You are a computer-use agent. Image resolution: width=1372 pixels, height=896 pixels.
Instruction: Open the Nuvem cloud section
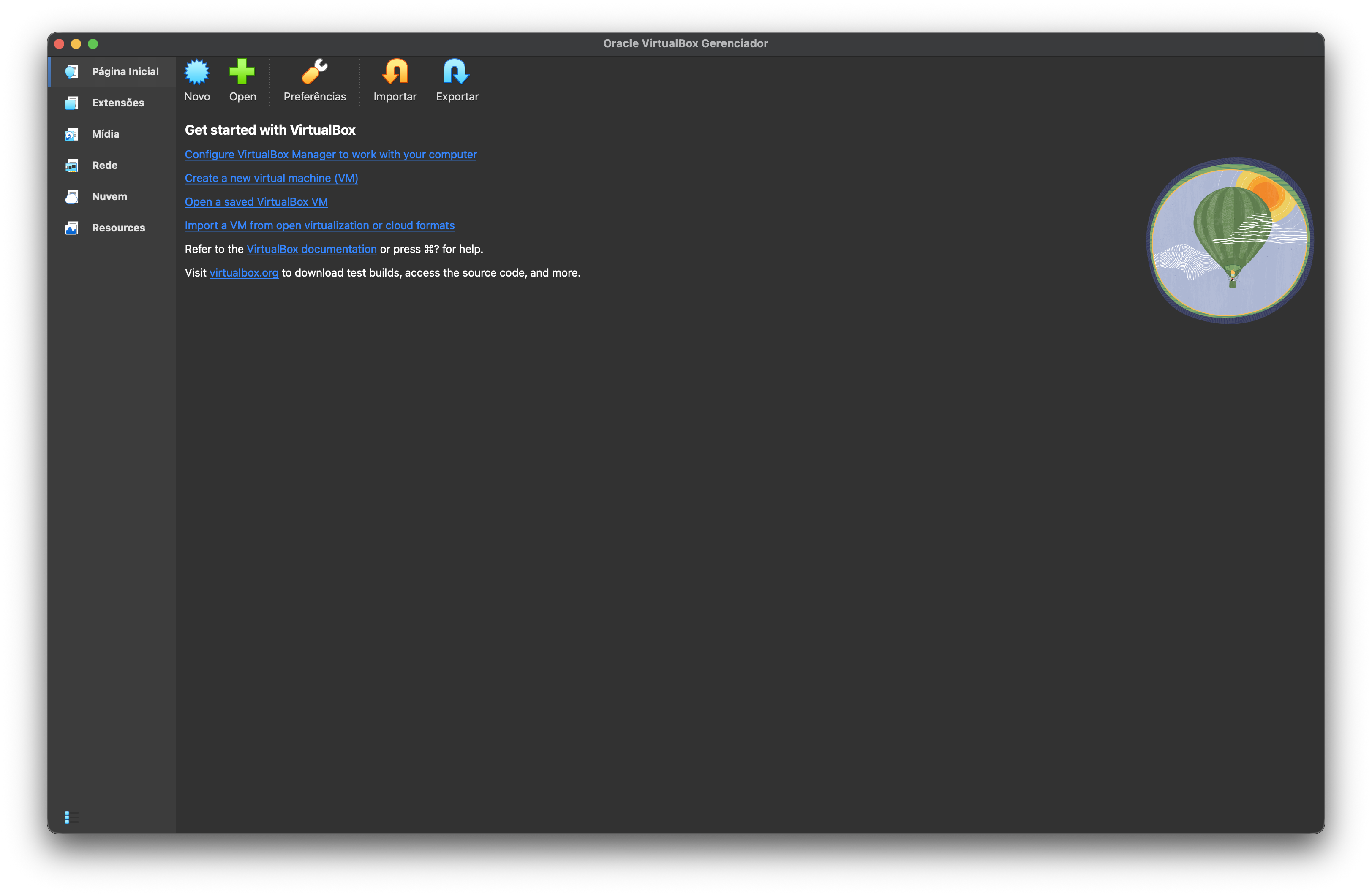(109, 196)
